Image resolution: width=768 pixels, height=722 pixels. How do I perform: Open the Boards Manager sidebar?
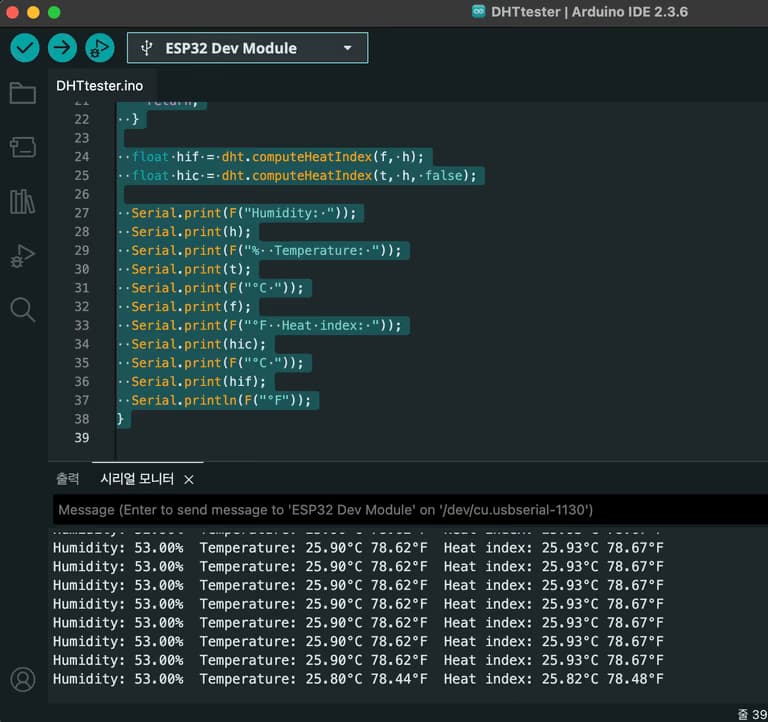click(x=22, y=148)
